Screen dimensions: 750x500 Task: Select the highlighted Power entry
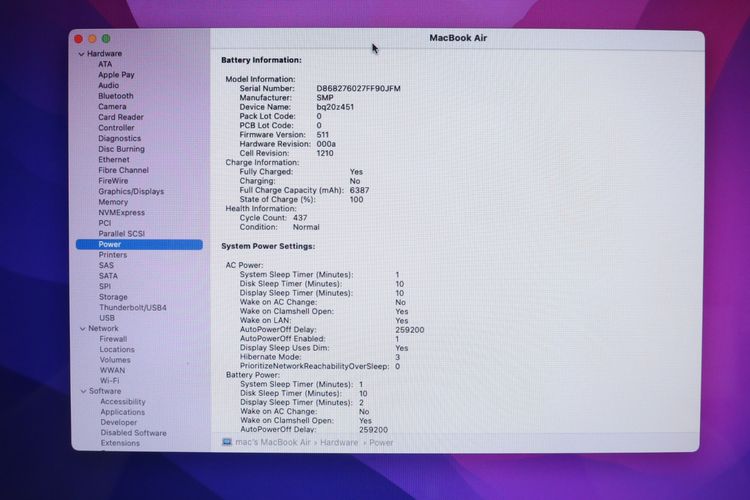click(x=139, y=244)
